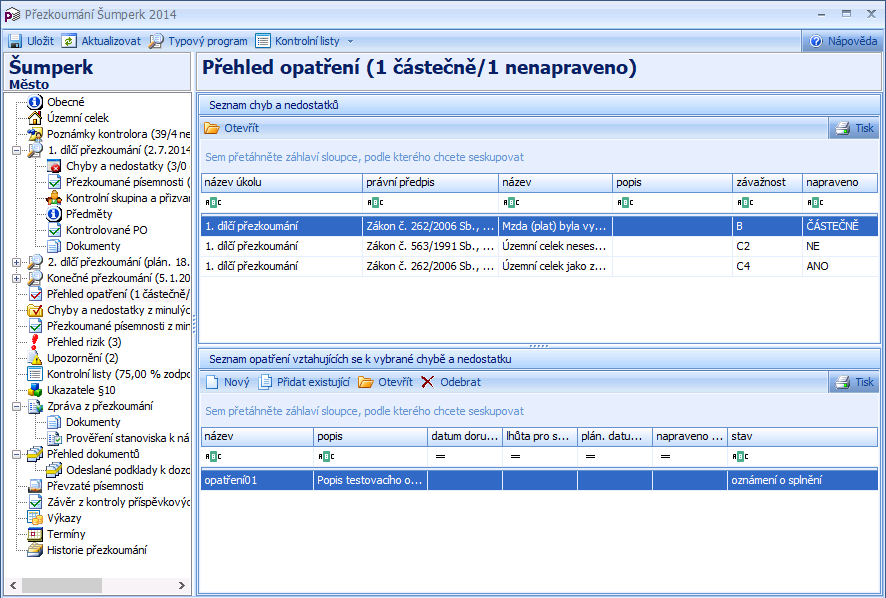Expand the Konečné přezkoumání tree node
The image size is (886, 598).
16,278
